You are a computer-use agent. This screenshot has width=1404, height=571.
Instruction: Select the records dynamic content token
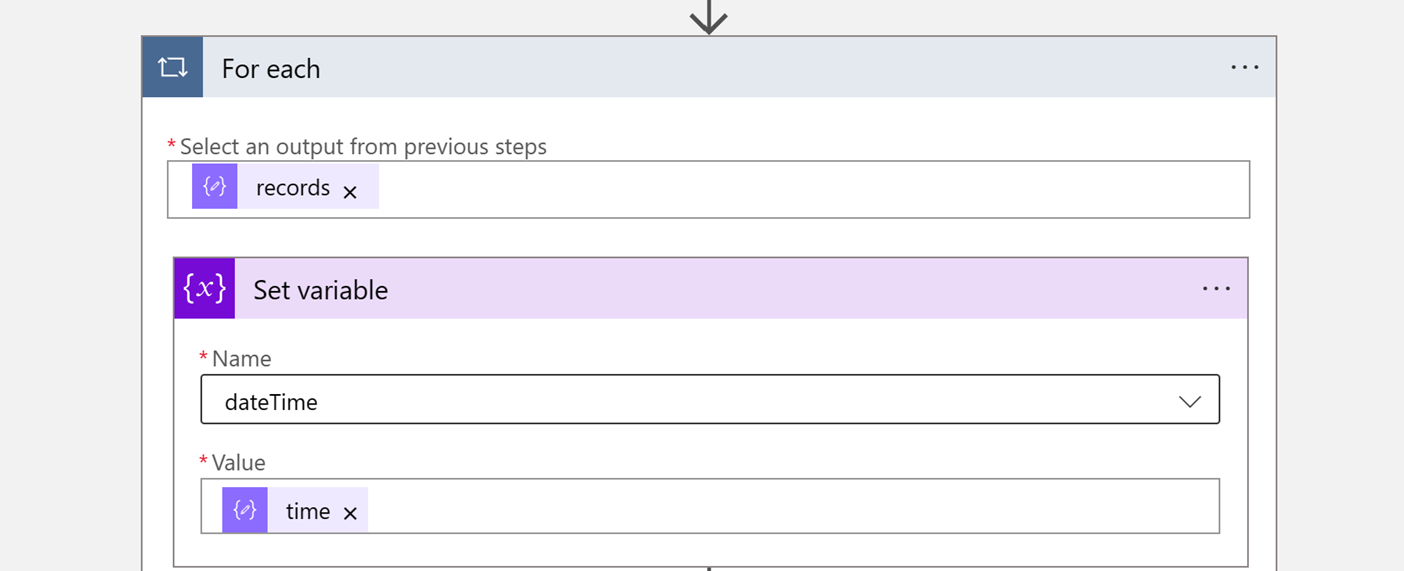pyautogui.click(x=293, y=188)
